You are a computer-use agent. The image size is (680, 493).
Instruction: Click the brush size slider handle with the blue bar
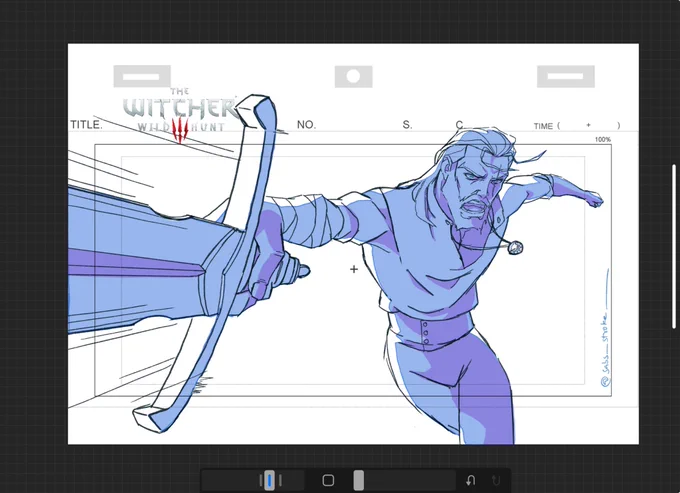click(x=270, y=480)
